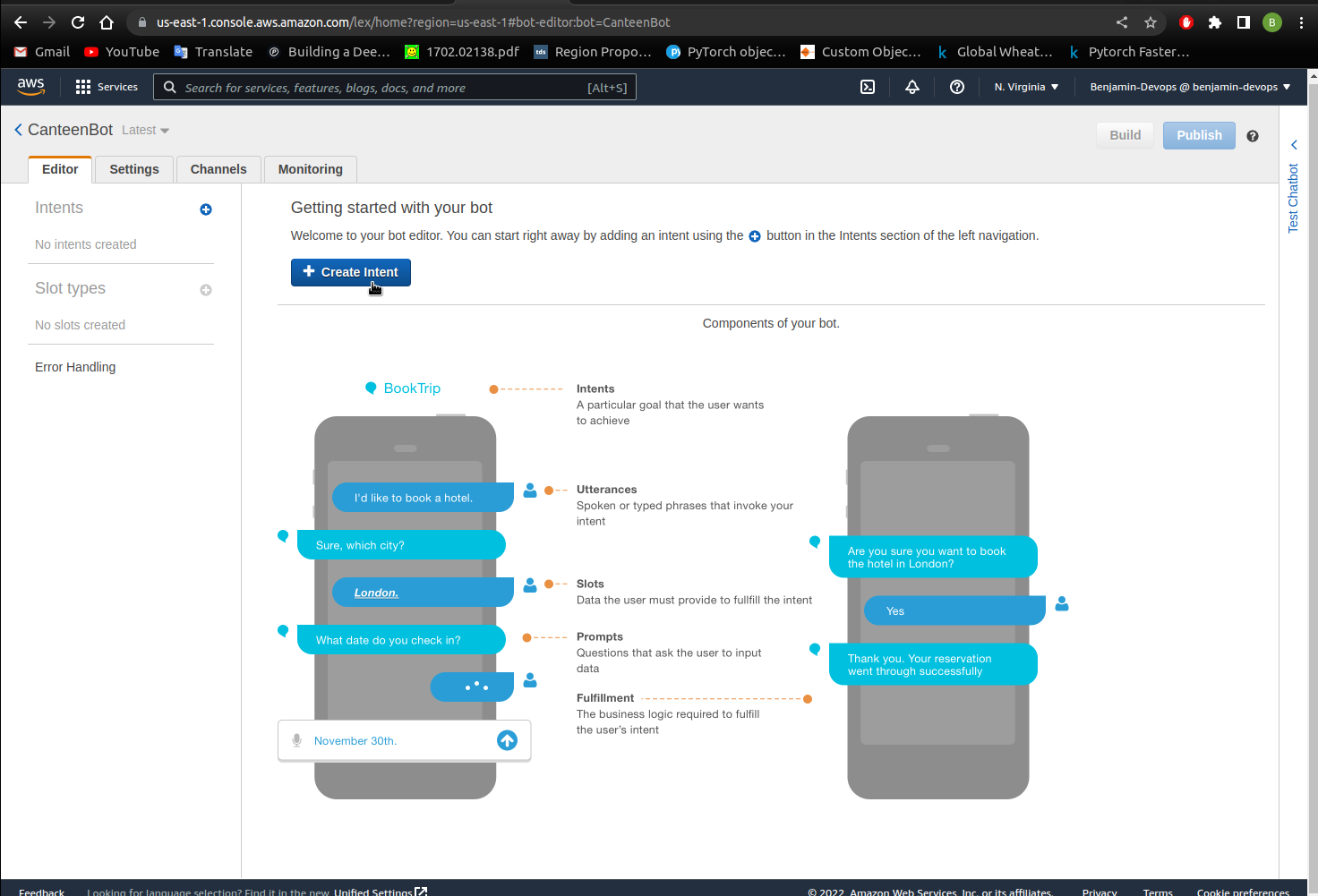The image size is (1318, 896).
Task: Go back in browser history
Action: (21, 22)
